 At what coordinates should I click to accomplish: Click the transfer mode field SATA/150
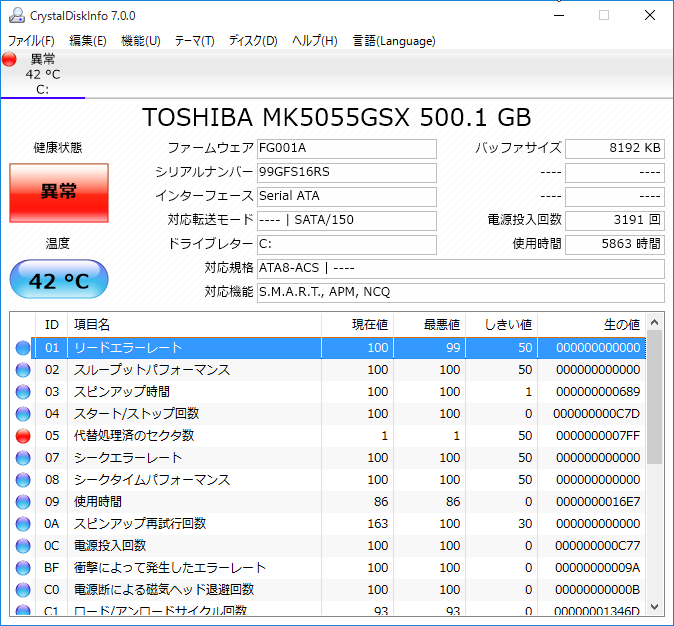(347, 221)
